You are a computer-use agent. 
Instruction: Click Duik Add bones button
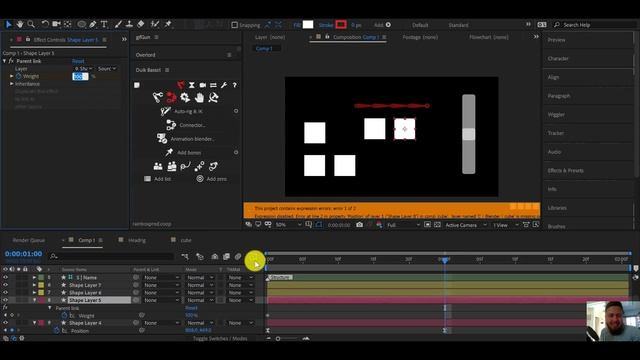183,153
